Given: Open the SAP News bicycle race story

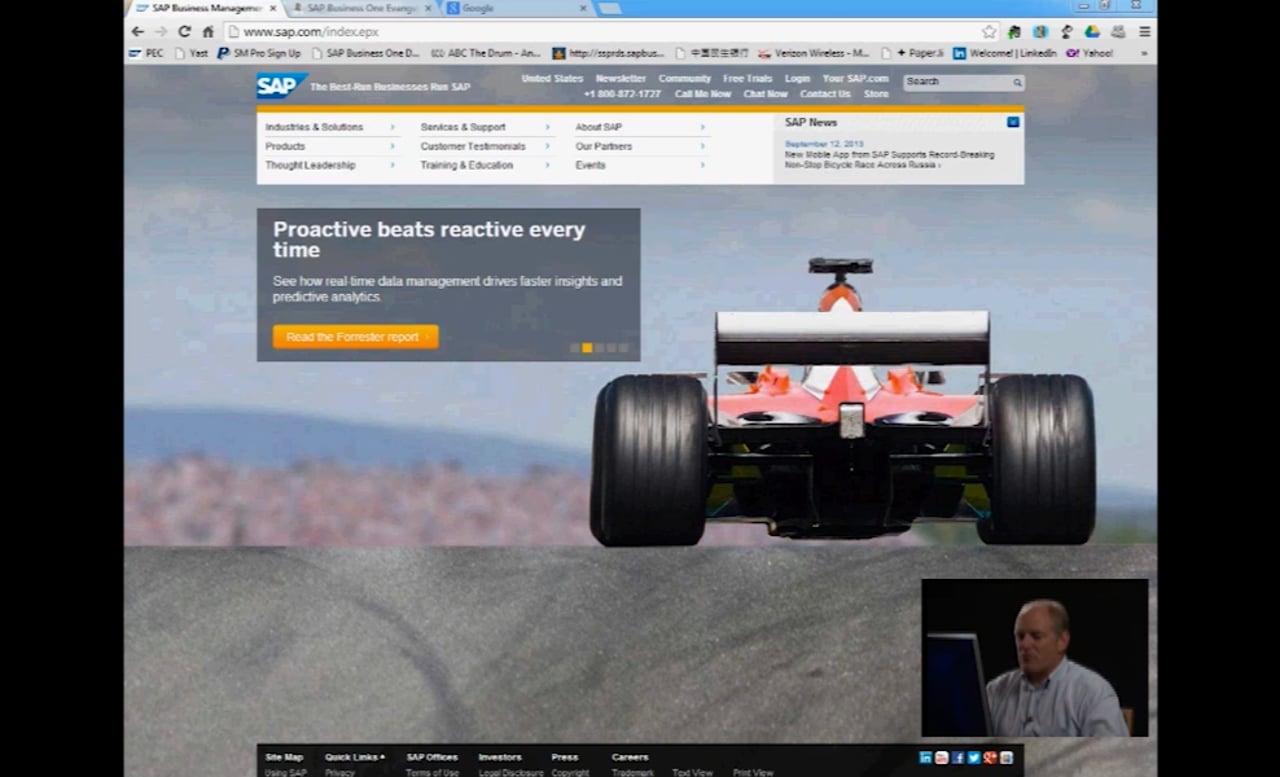Looking at the screenshot, I should point(889,160).
